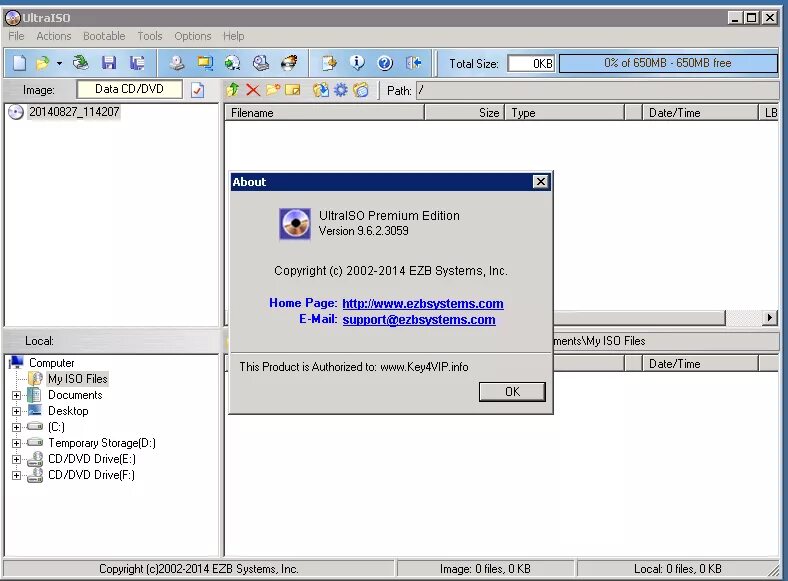Sort by Size column header
Viewport: 788px width, 581px height.
464,113
